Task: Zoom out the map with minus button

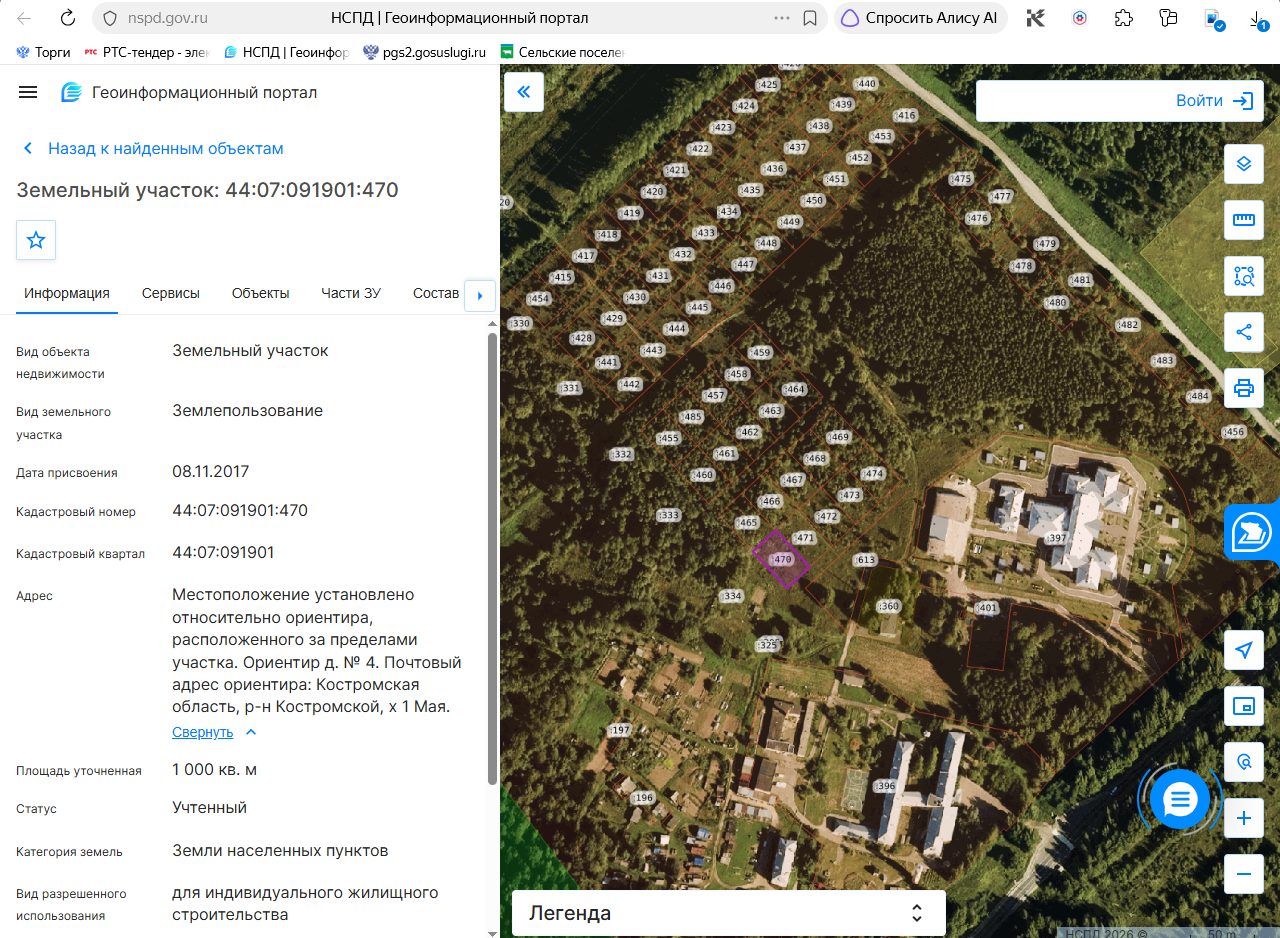Action: [1244, 874]
